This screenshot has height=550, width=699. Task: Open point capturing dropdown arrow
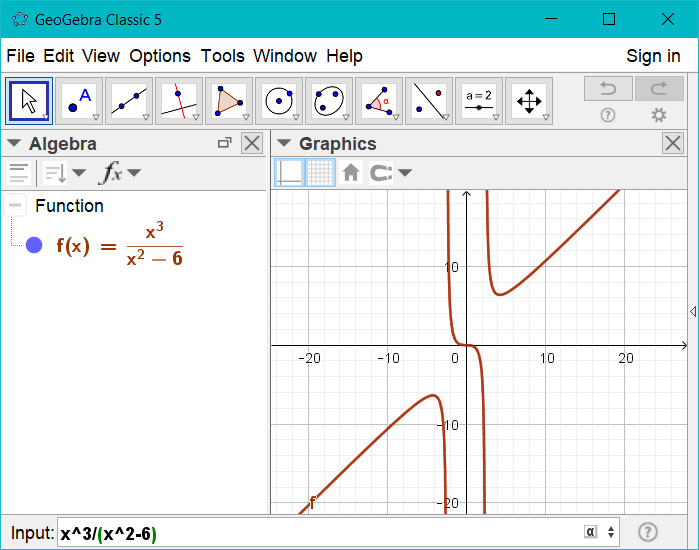point(405,172)
